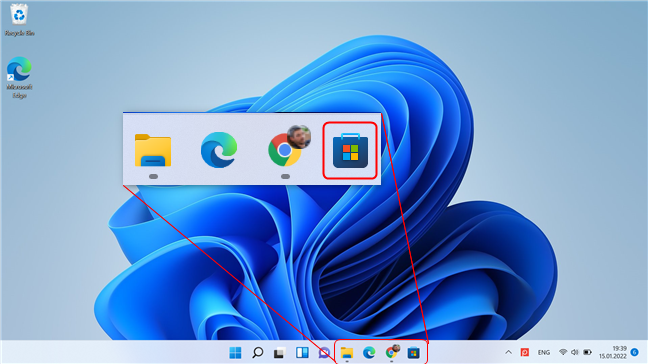Launch the Chat app from taskbar

(x=324, y=353)
